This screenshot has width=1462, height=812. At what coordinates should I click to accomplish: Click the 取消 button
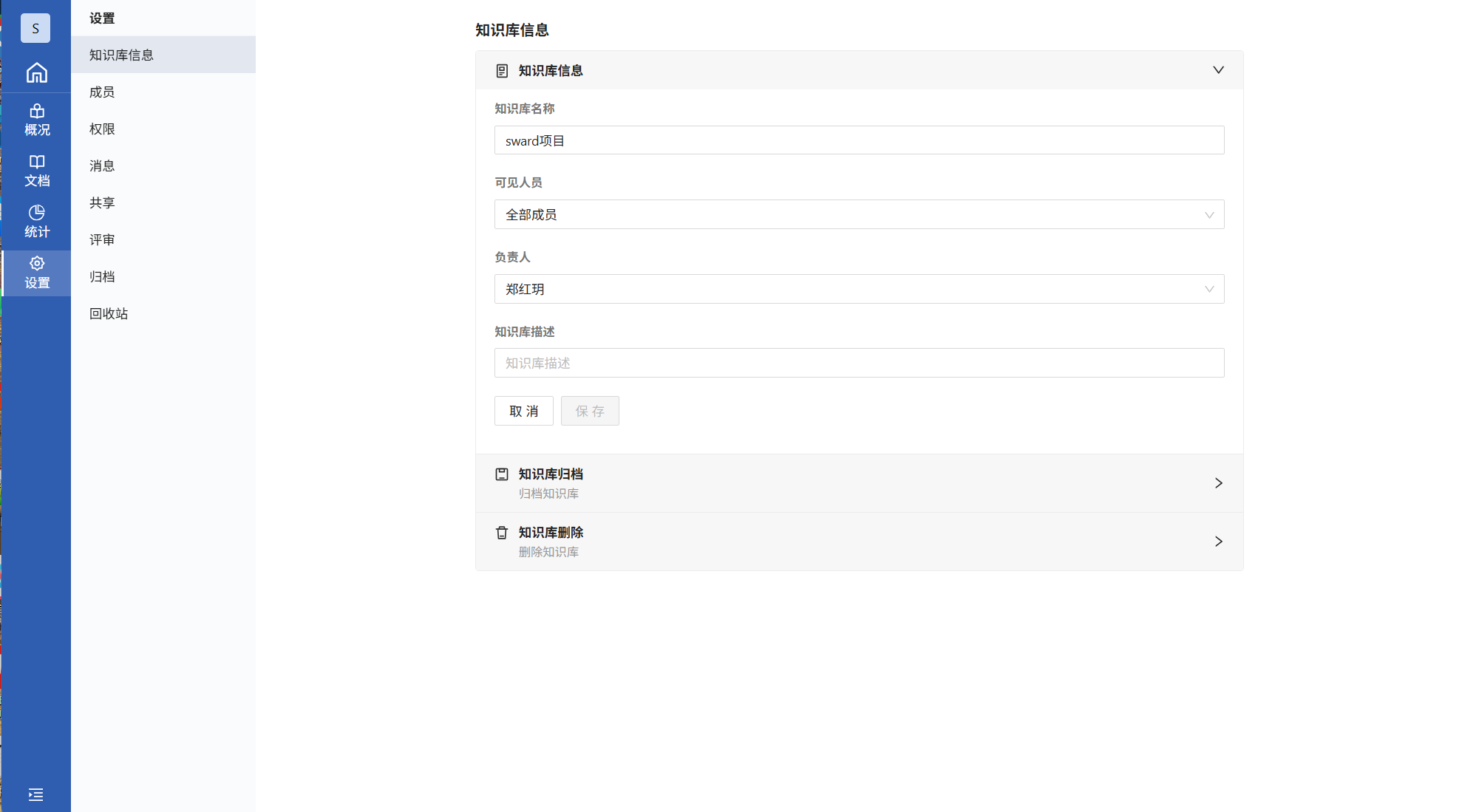click(523, 411)
